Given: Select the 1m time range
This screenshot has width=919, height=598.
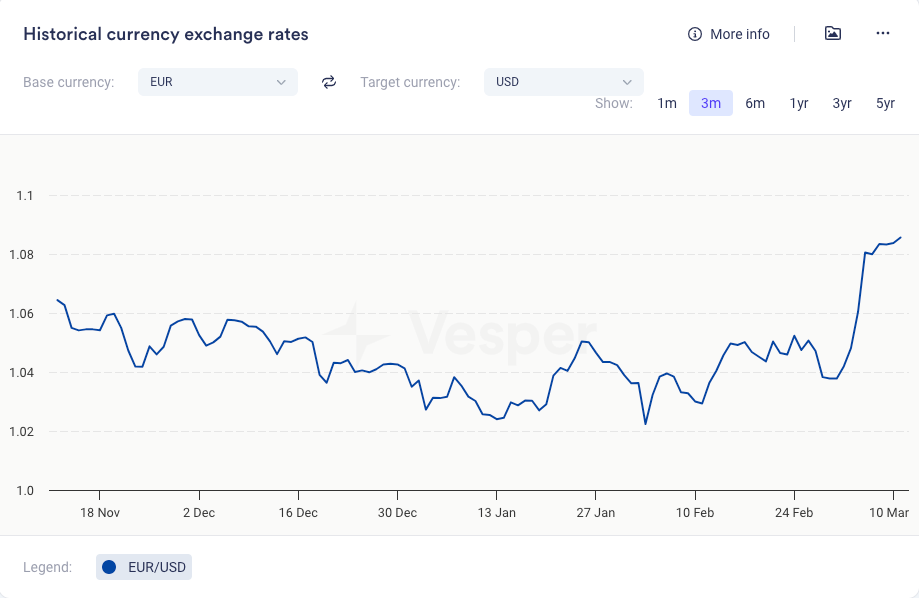Looking at the screenshot, I should click(x=667, y=103).
